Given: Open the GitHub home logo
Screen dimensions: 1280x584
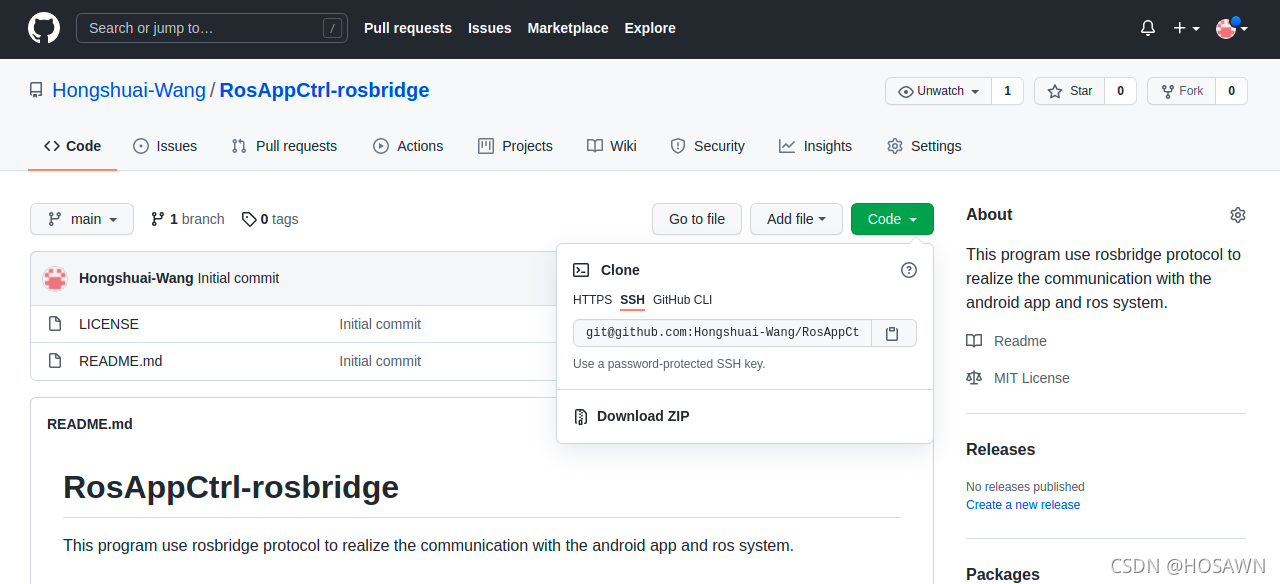Looking at the screenshot, I should tap(44, 28).
